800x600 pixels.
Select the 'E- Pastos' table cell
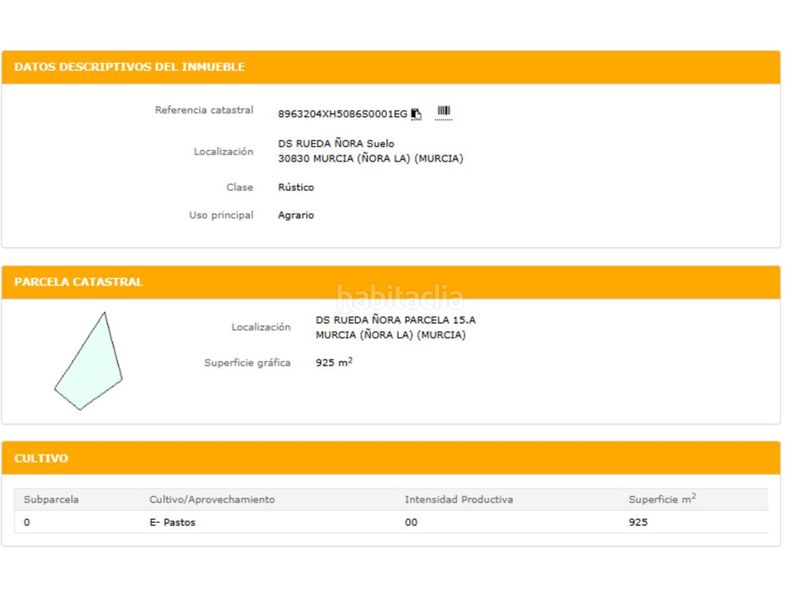coord(172,522)
